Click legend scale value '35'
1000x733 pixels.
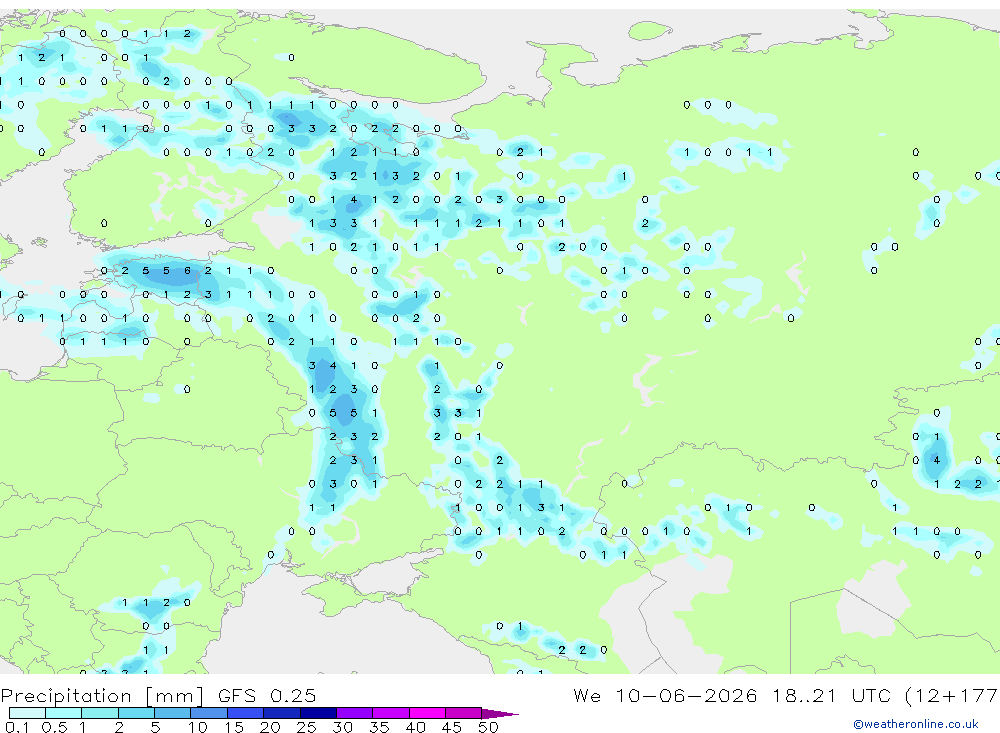point(379,727)
